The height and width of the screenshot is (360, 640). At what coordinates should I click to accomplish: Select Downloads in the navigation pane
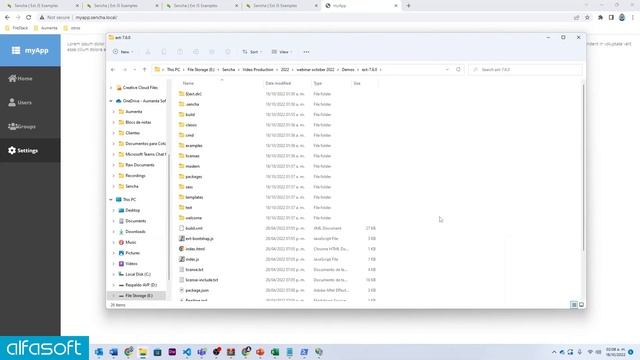135,231
